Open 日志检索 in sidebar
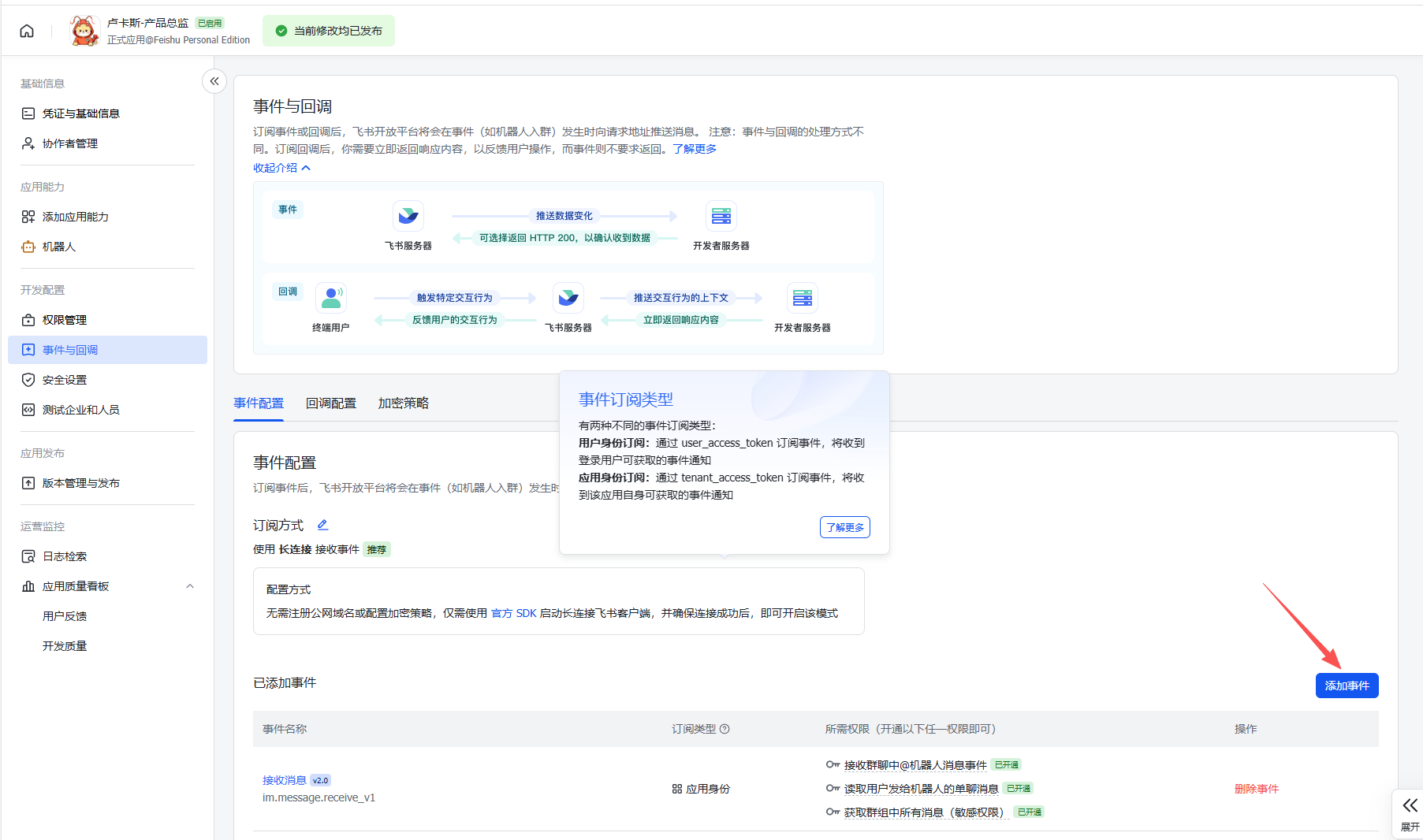Screen dimensions: 1423x840 65,556
